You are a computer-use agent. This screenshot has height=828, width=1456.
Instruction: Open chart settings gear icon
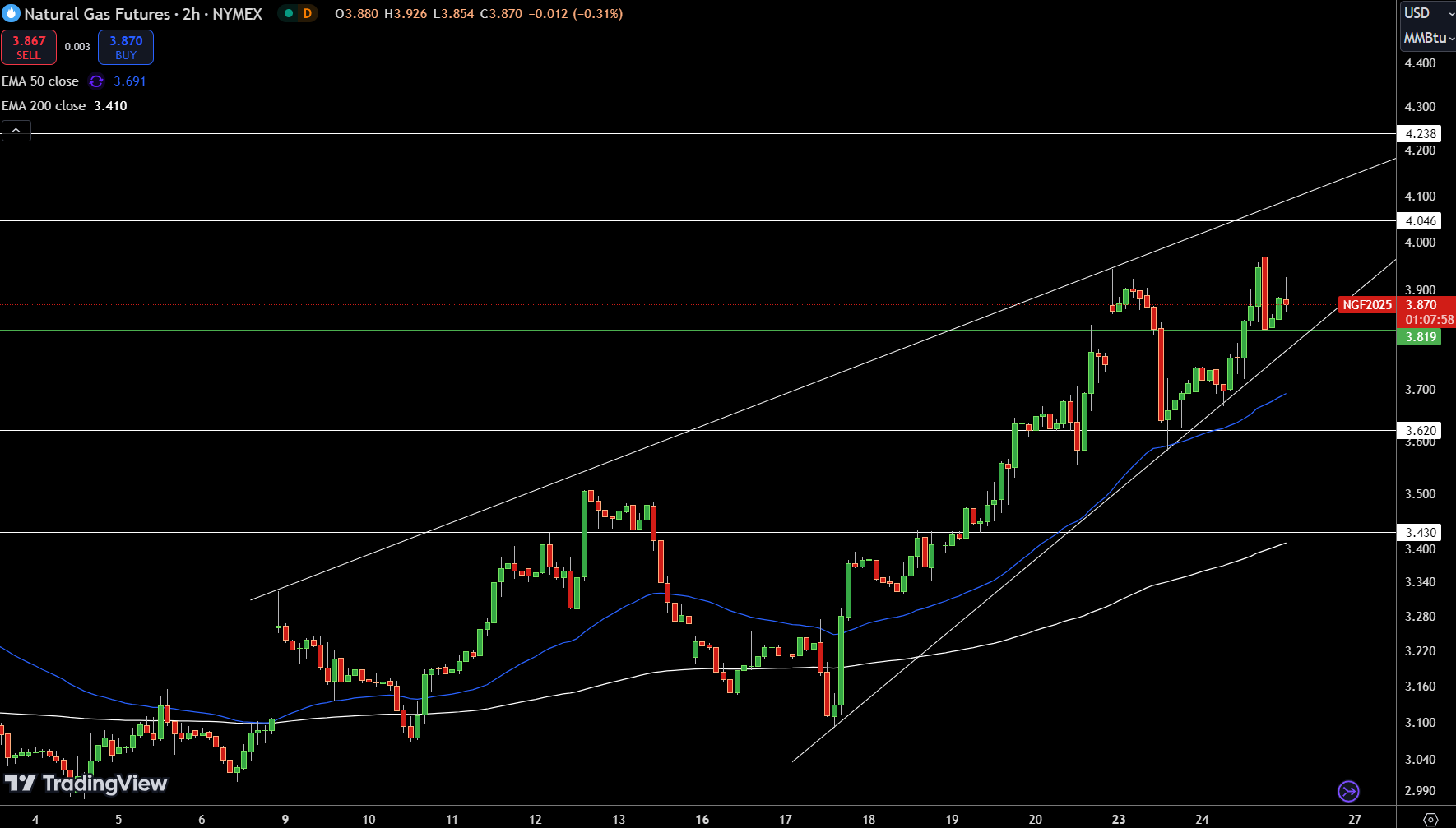1430,819
